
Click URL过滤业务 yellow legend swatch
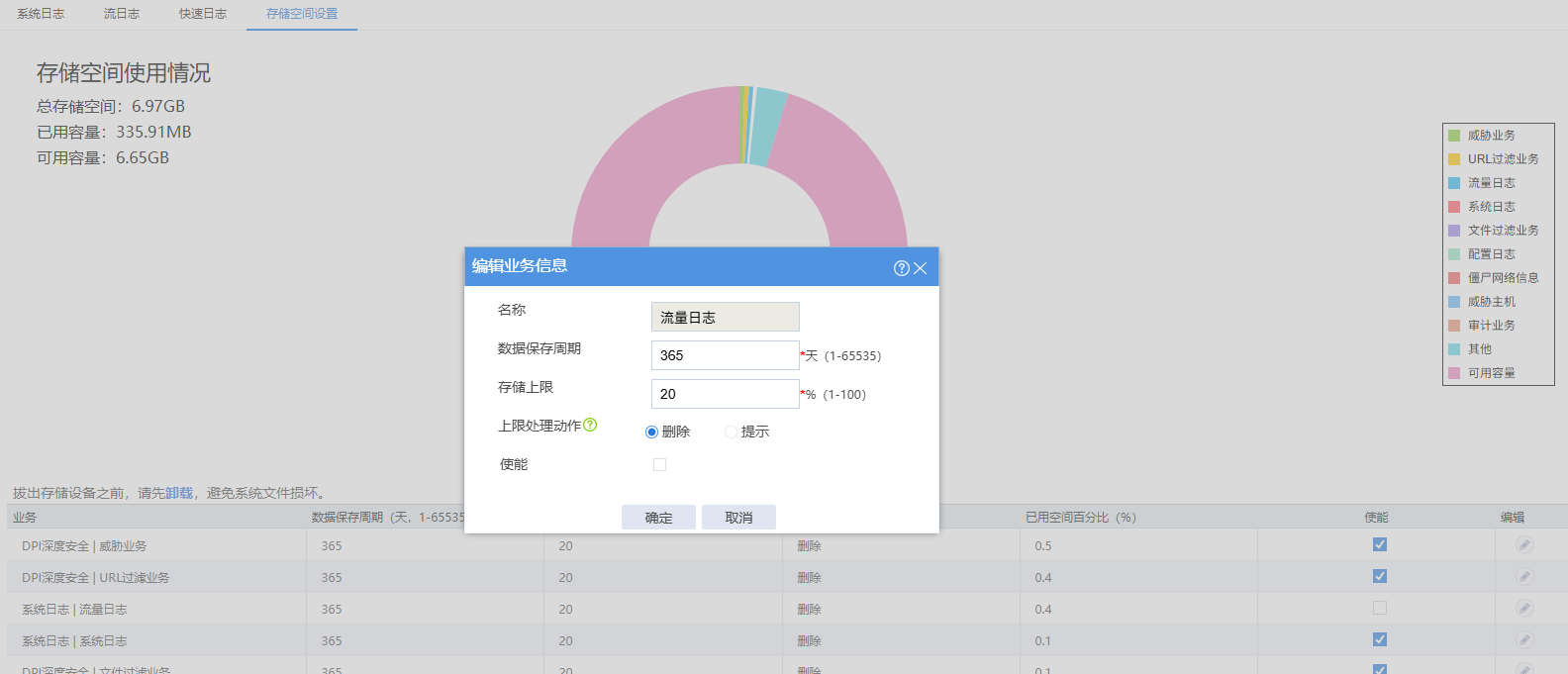1454,159
